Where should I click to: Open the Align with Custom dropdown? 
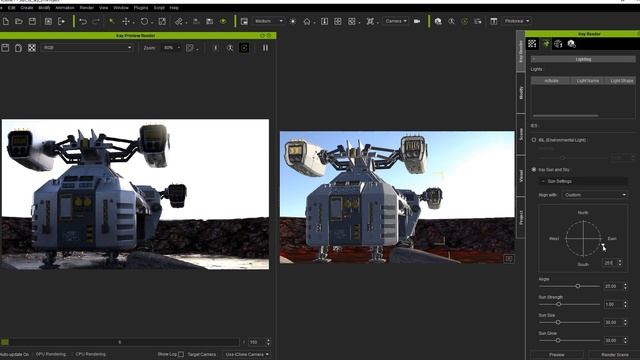coord(595,195)
